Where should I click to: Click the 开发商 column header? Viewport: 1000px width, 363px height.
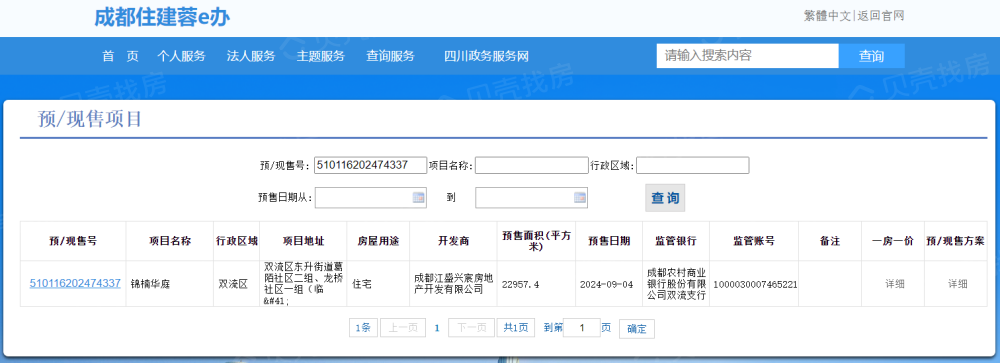coord(453,241)
